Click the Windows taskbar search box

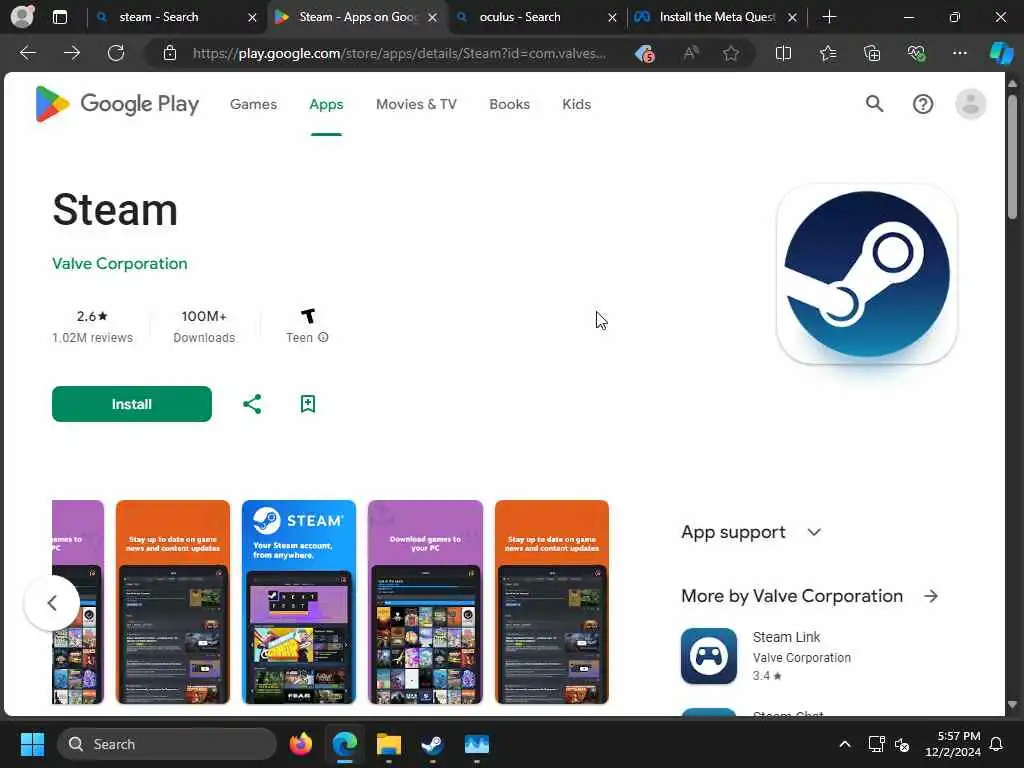(x=167, y=744)
